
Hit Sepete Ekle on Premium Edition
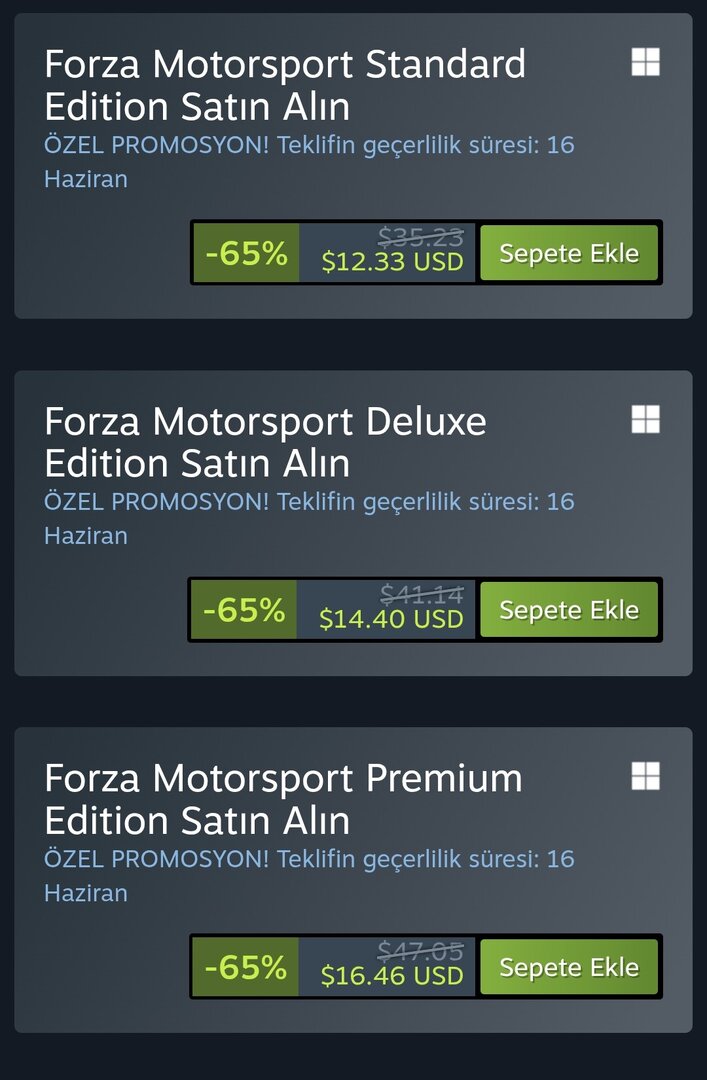coord(569,967)
